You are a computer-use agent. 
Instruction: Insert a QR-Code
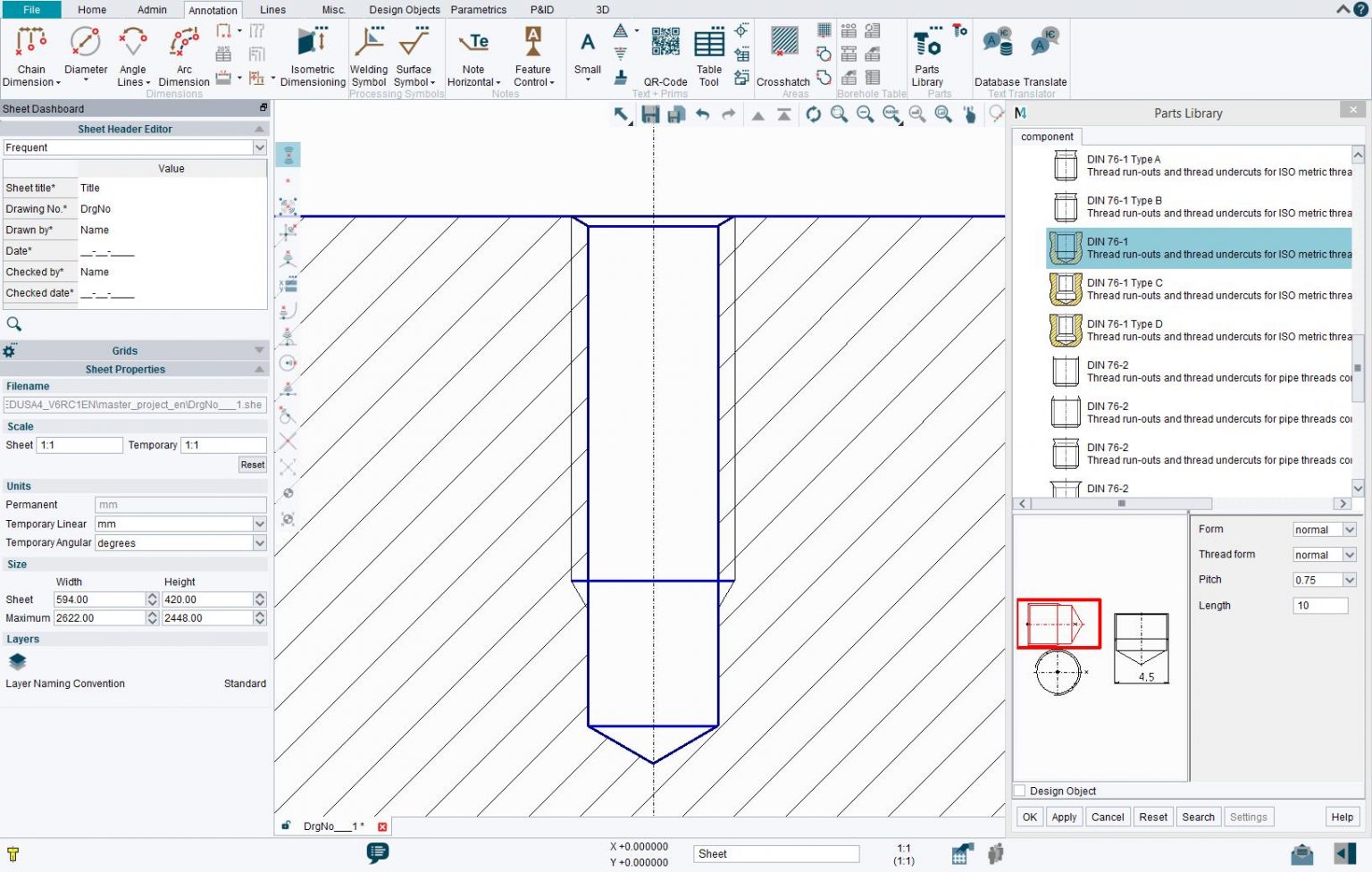point(665,54)
